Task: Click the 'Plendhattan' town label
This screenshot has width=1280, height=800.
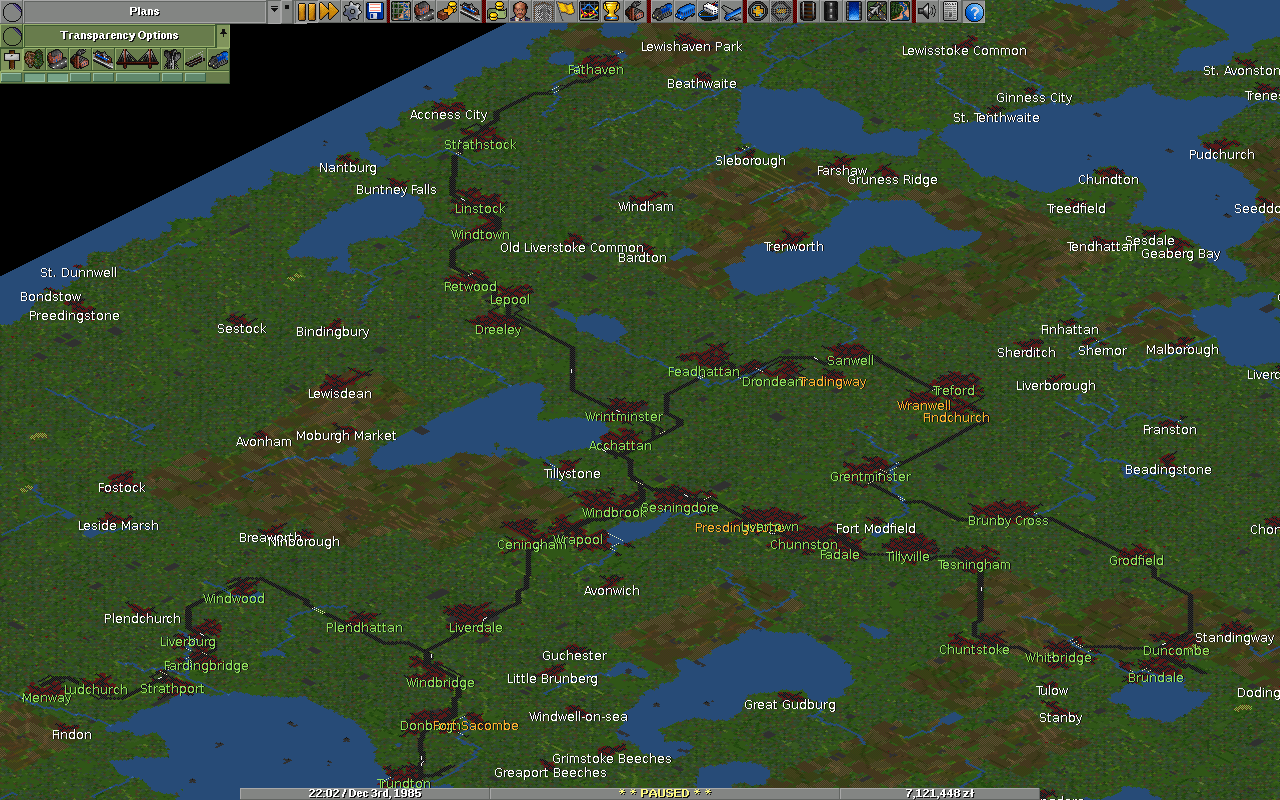Action: click(x=364, y=628)
